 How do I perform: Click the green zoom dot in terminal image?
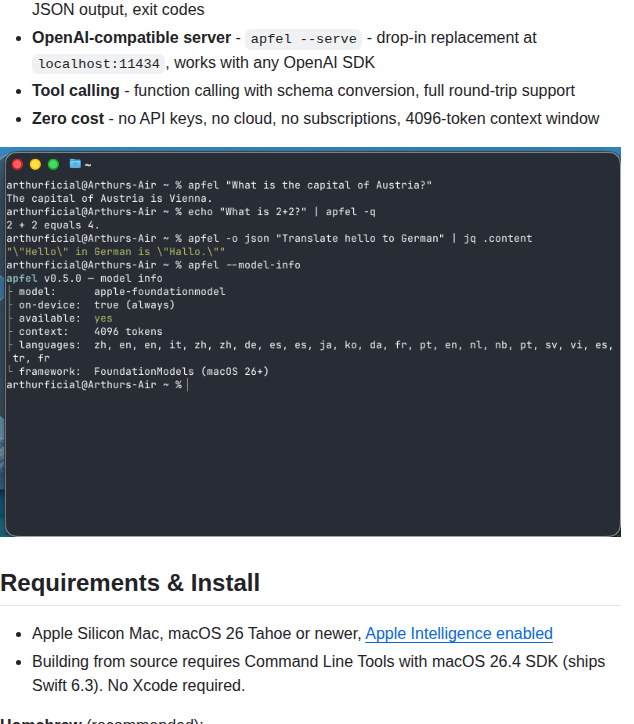coord(53,164)
